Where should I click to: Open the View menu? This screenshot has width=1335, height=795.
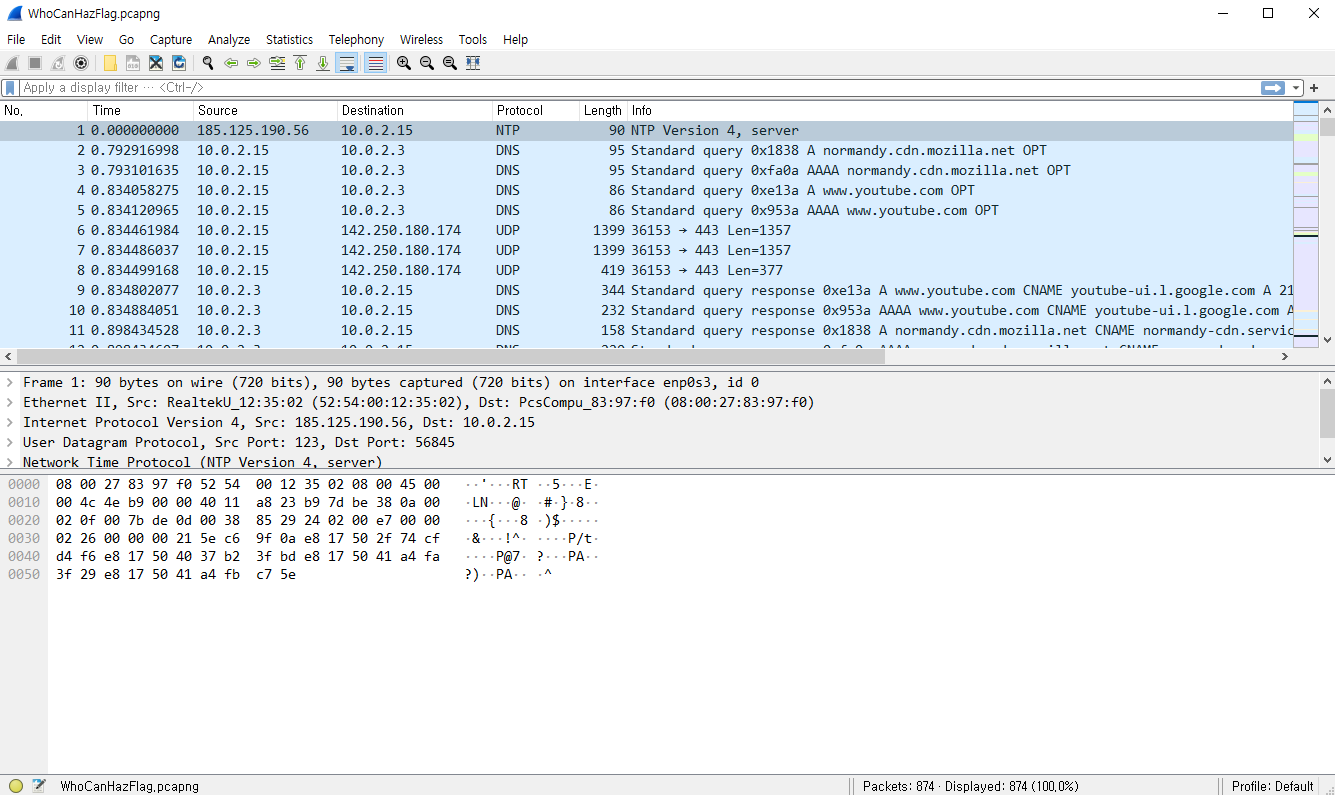[x=90, y=40]
